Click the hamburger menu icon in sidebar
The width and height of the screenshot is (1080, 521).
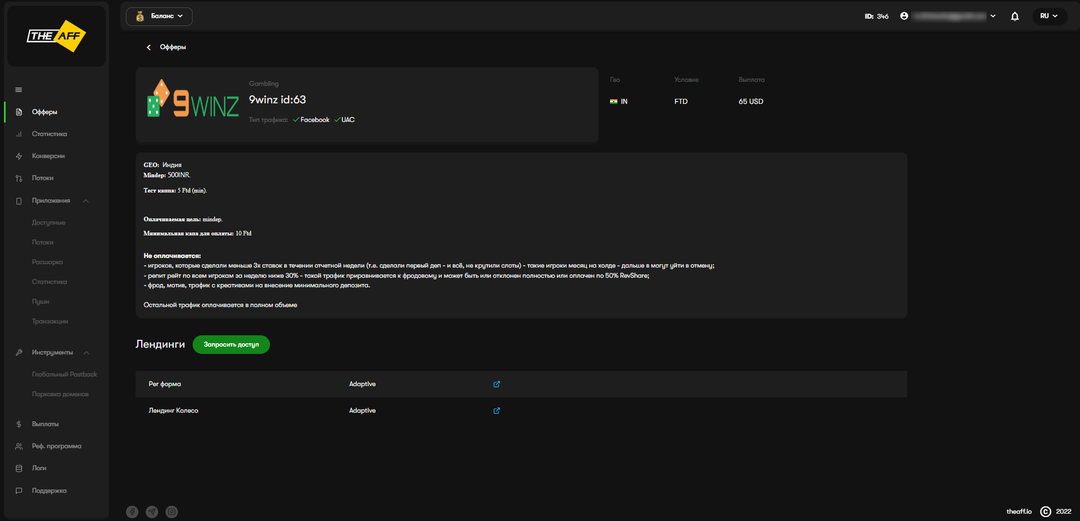pos(19,90)
